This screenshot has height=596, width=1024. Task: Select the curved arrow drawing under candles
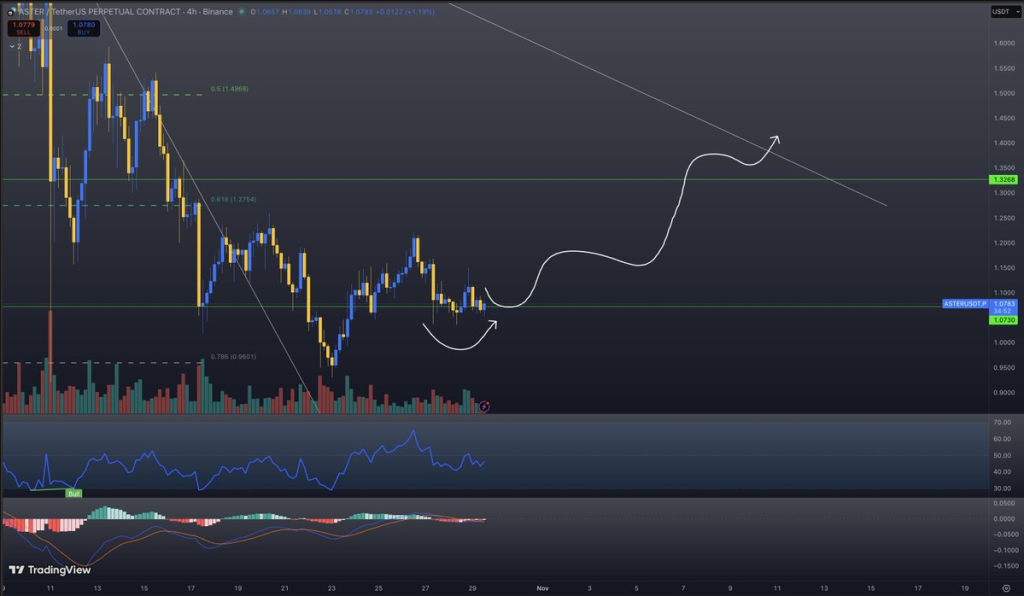[458, 342]
